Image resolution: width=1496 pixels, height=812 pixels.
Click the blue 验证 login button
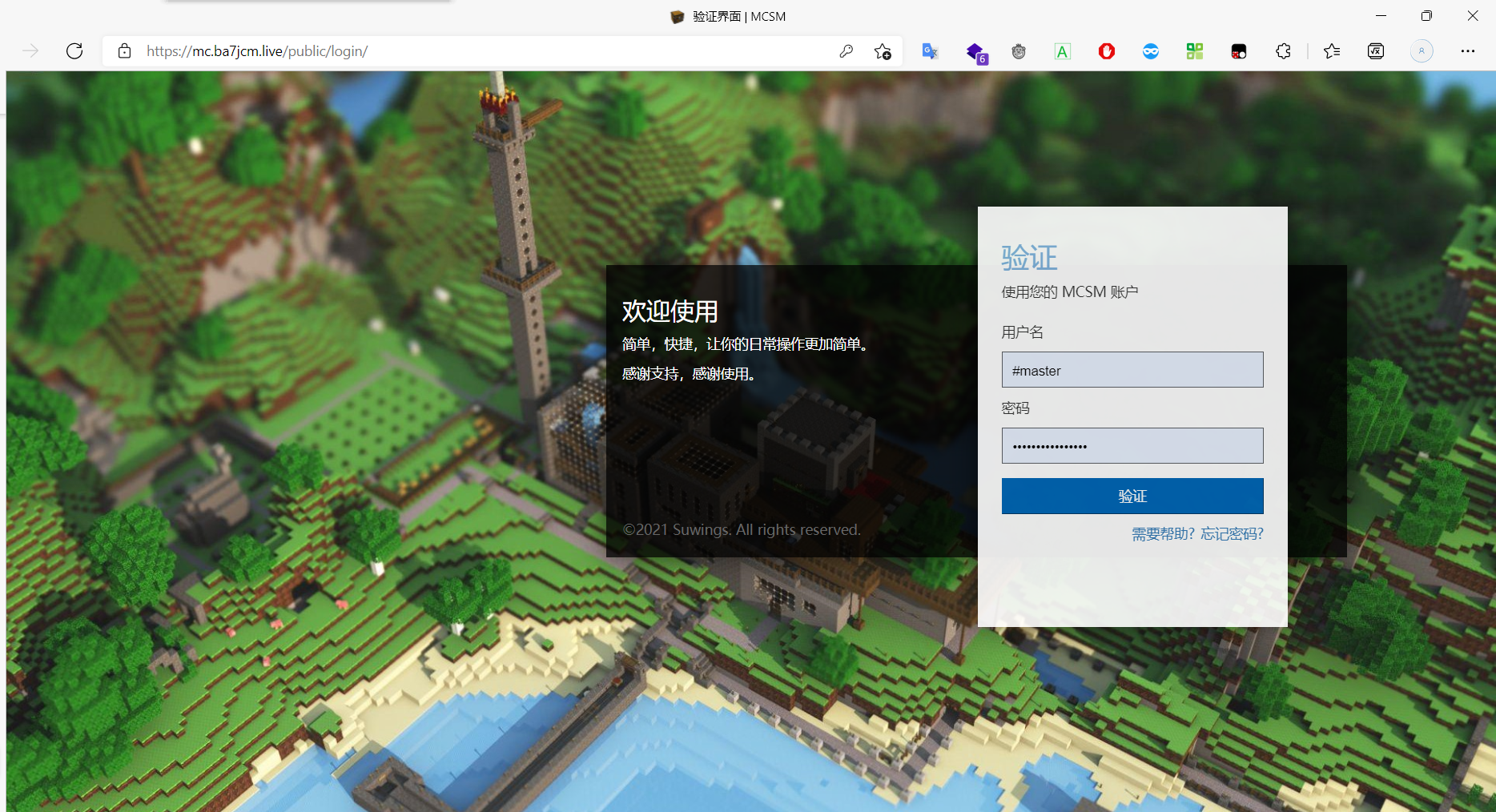(1132, 496)
